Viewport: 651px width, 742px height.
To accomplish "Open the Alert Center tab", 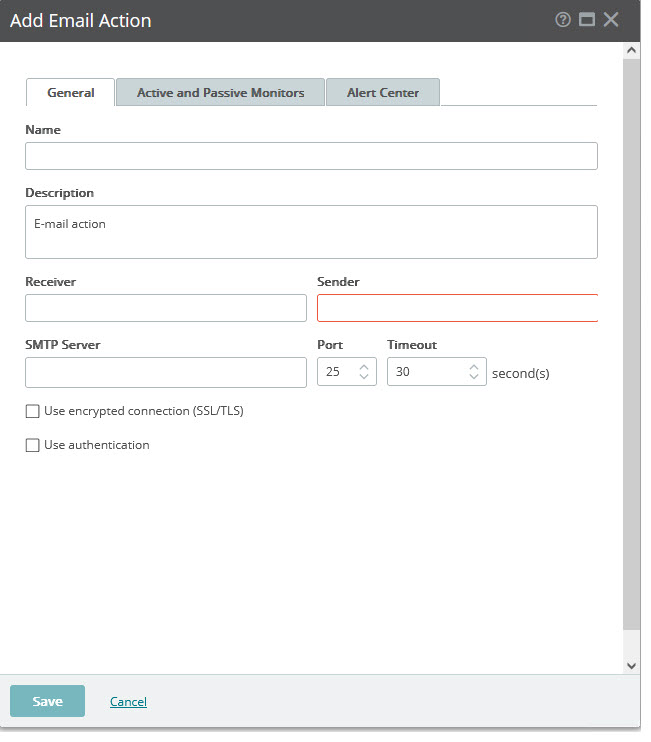I will point(383,92).
